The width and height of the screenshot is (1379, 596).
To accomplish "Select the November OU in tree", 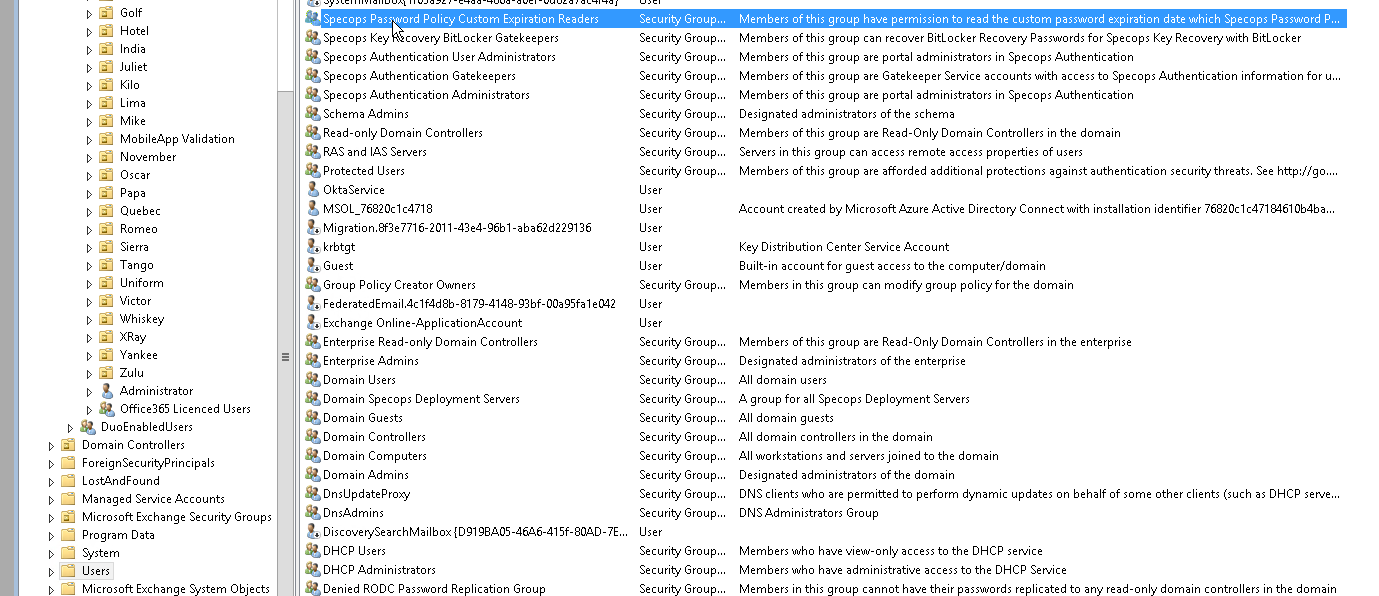I will point(148,157).
